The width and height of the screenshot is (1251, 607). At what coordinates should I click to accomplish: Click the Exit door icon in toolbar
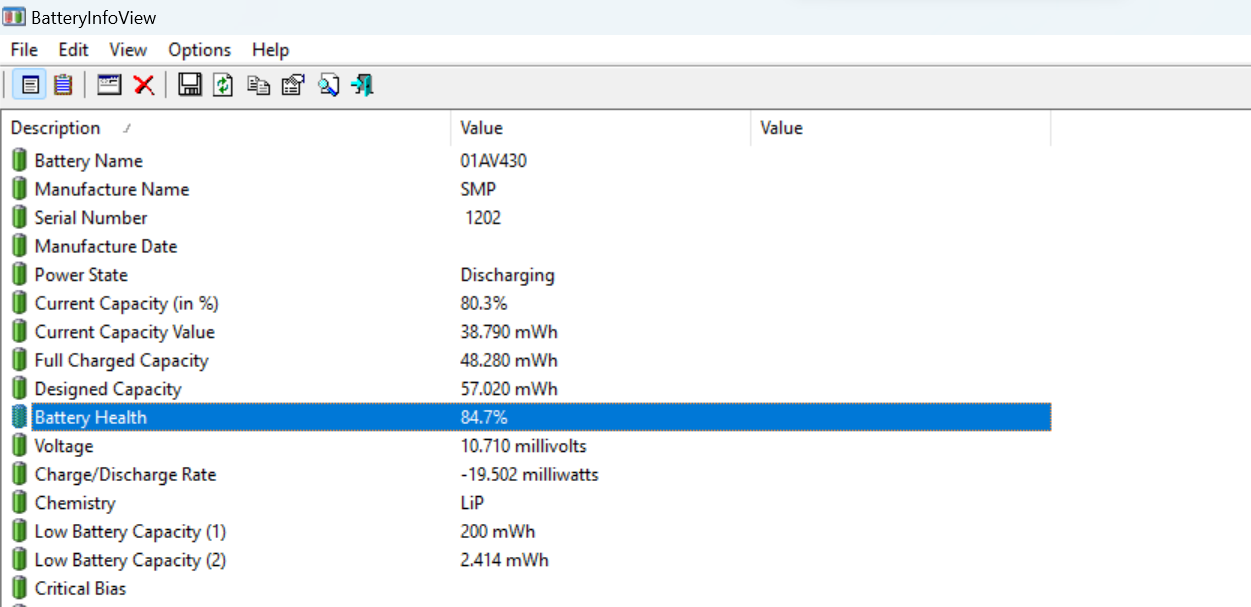tap(362, 85)
